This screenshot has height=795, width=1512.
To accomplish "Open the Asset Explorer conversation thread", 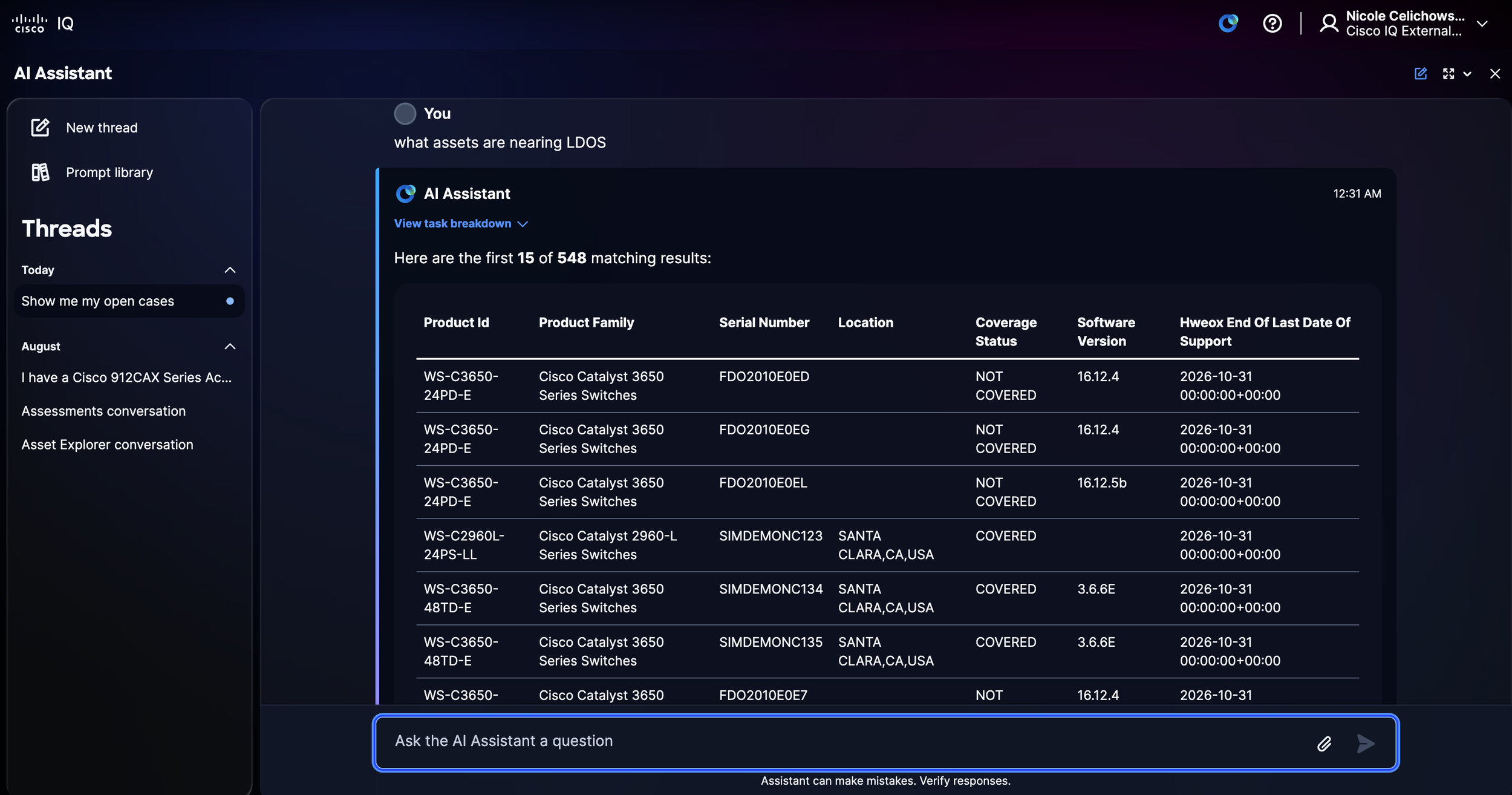I will [108, 445].
